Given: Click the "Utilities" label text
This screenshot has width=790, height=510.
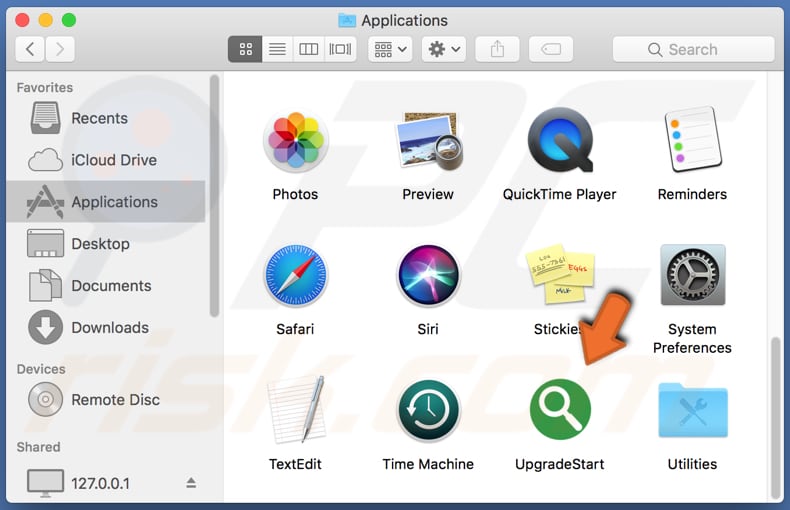Looking at the screenshot, I should click(692, 464).
